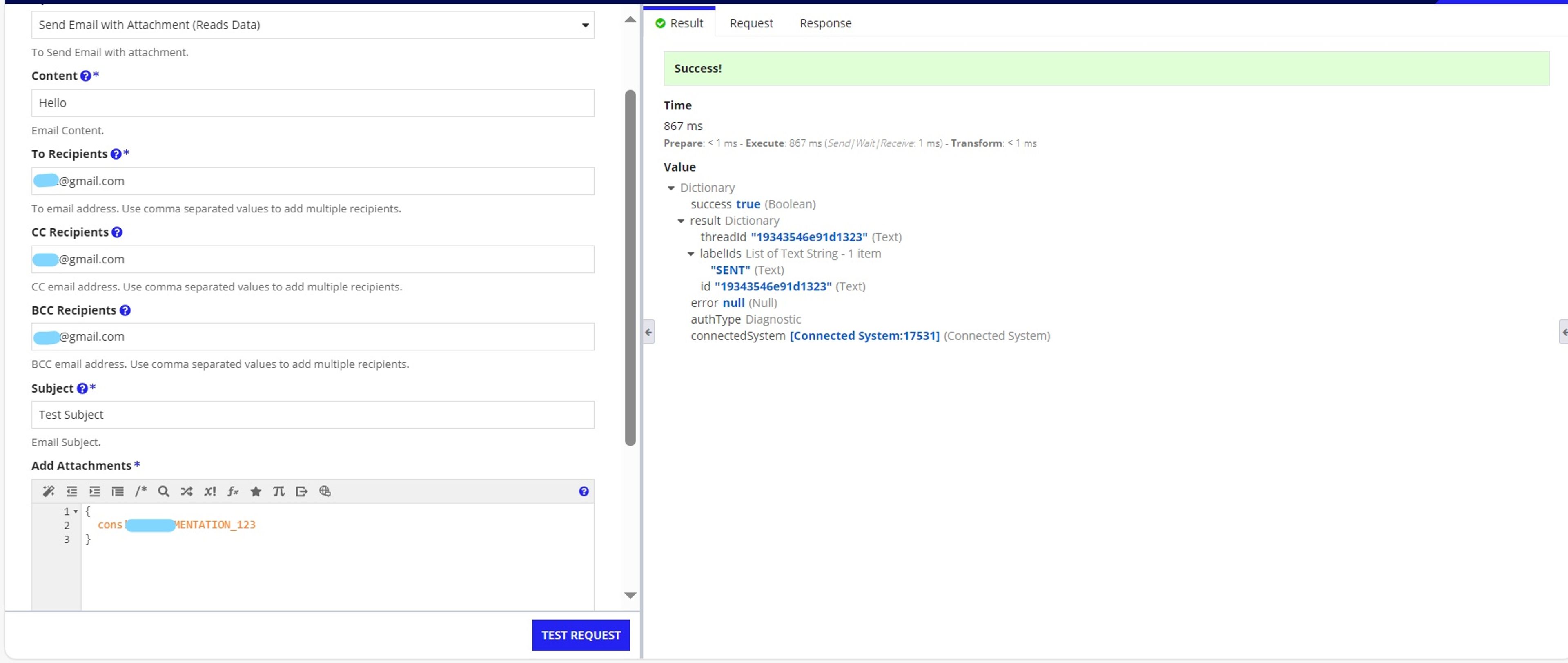Viewport: 1568px width, 663px height.
Task: Toggle comment with the /* icon
Action: (x=140, y=491)
